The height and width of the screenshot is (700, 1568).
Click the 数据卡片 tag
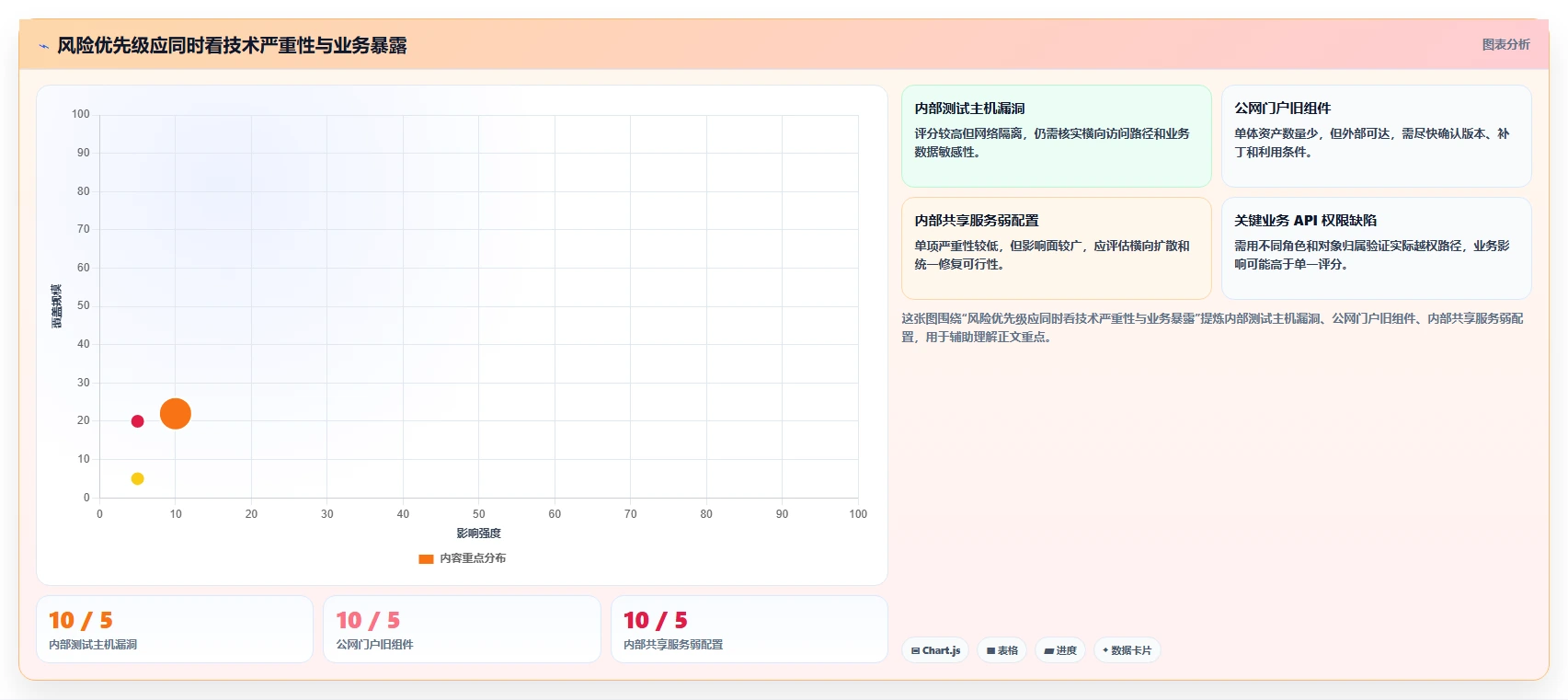tap(1127, 650)
